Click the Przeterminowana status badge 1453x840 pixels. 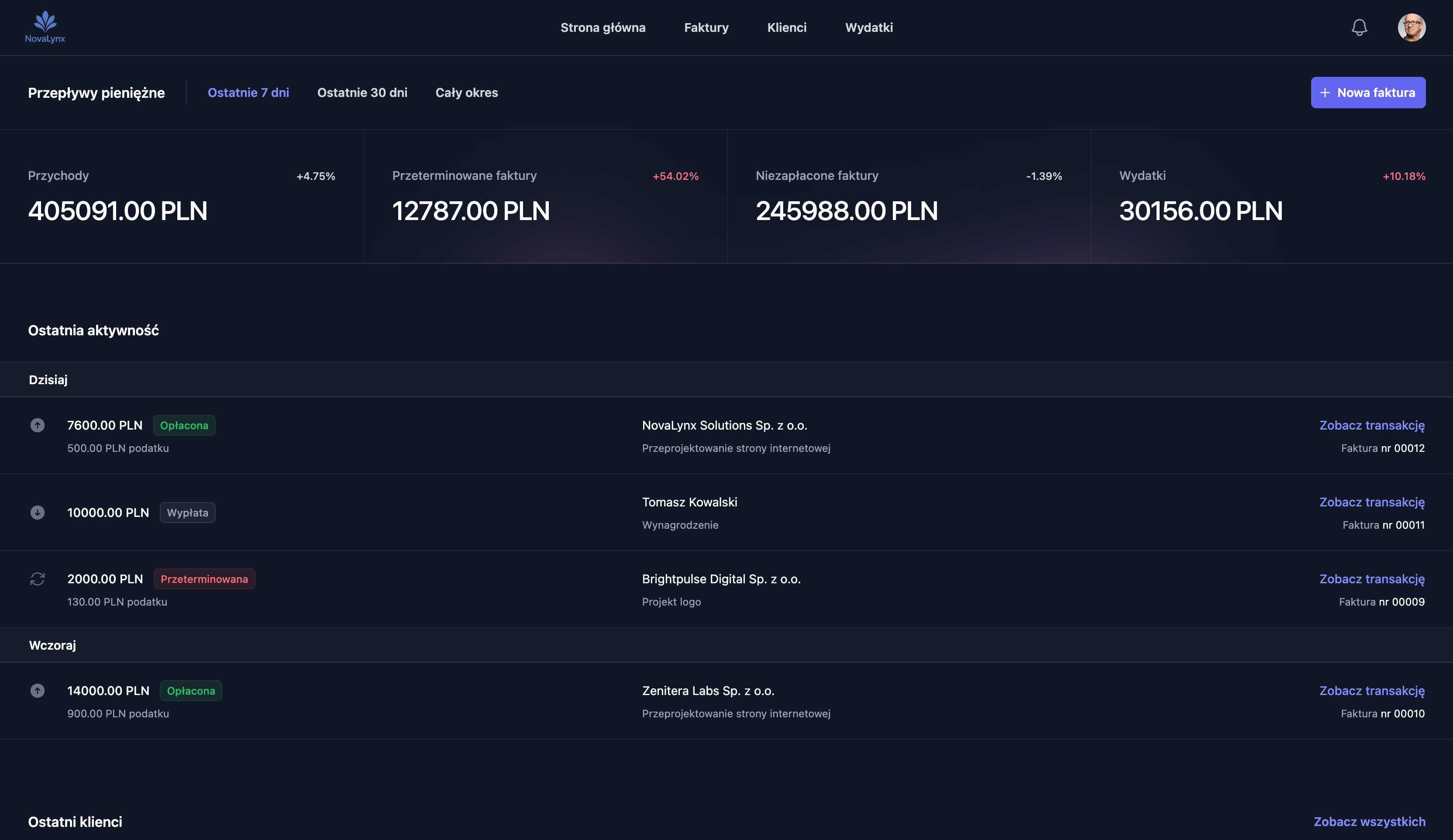click(x=204, y=579)
